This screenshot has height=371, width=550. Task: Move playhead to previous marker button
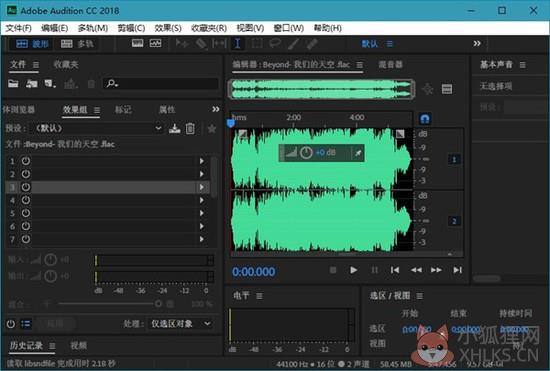(395, 270)
